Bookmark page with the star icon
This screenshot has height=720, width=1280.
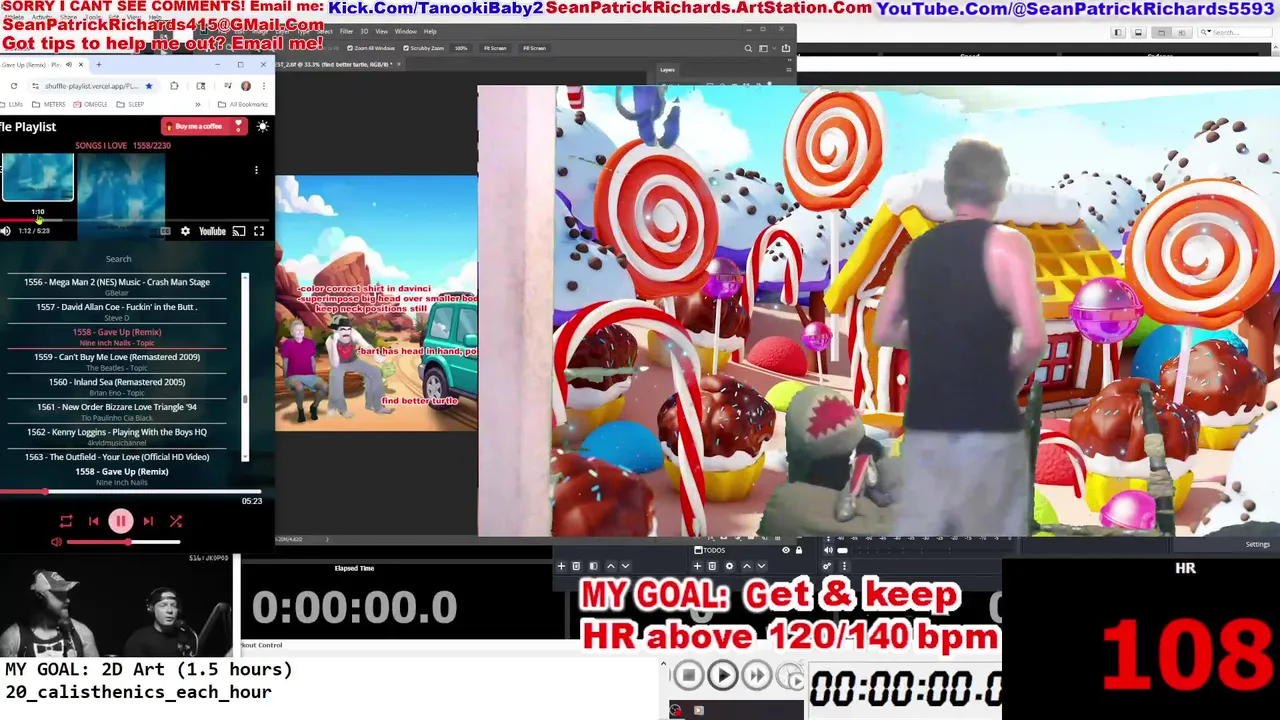point(149,86)
